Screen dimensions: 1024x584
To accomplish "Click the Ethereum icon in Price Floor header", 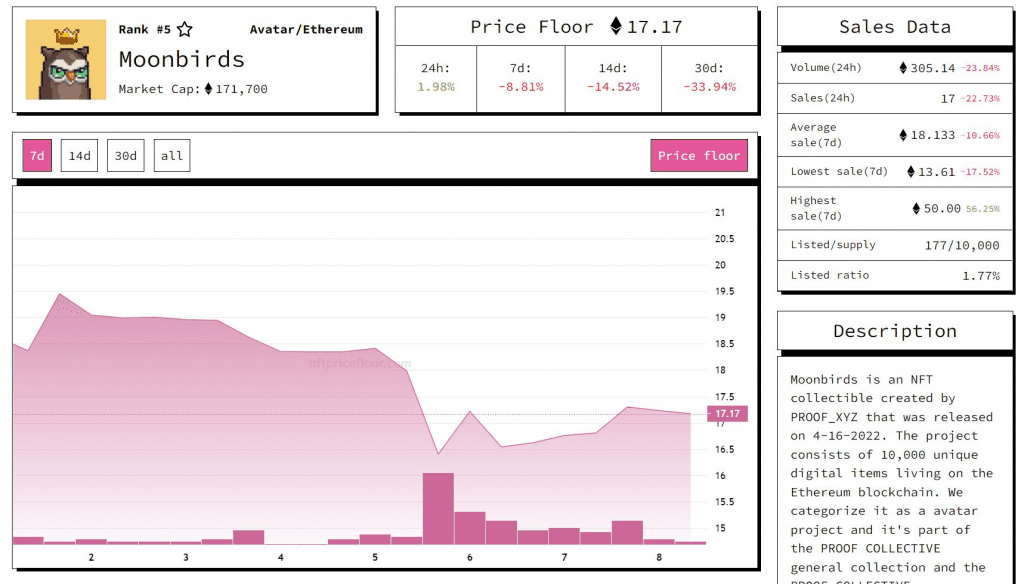I will (616, 26).
